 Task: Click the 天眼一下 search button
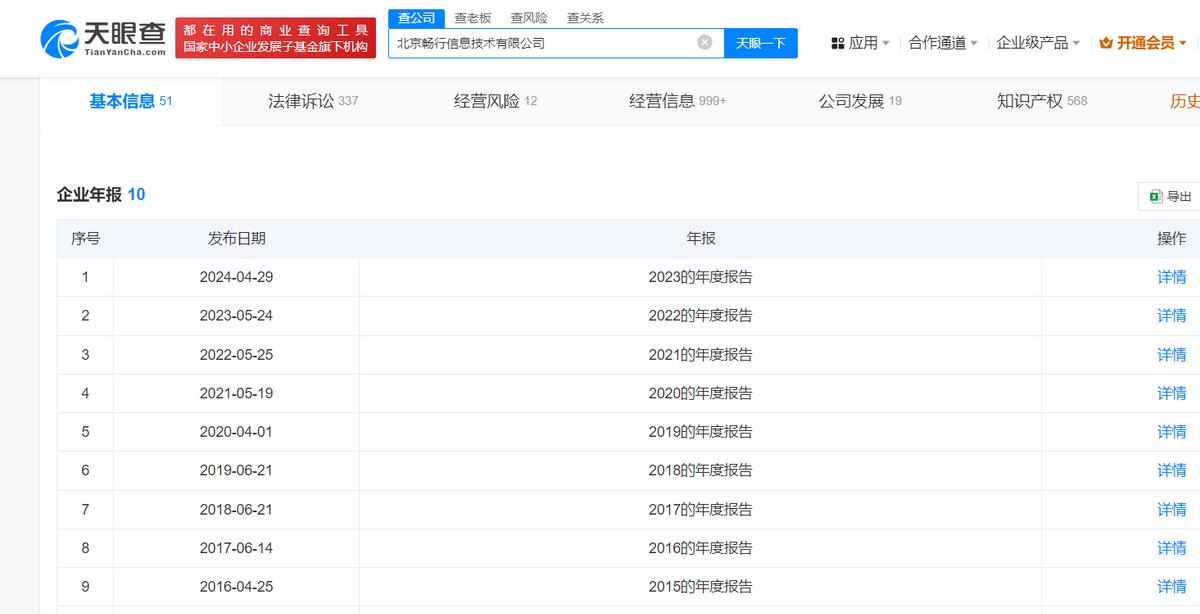coord(761,43)
